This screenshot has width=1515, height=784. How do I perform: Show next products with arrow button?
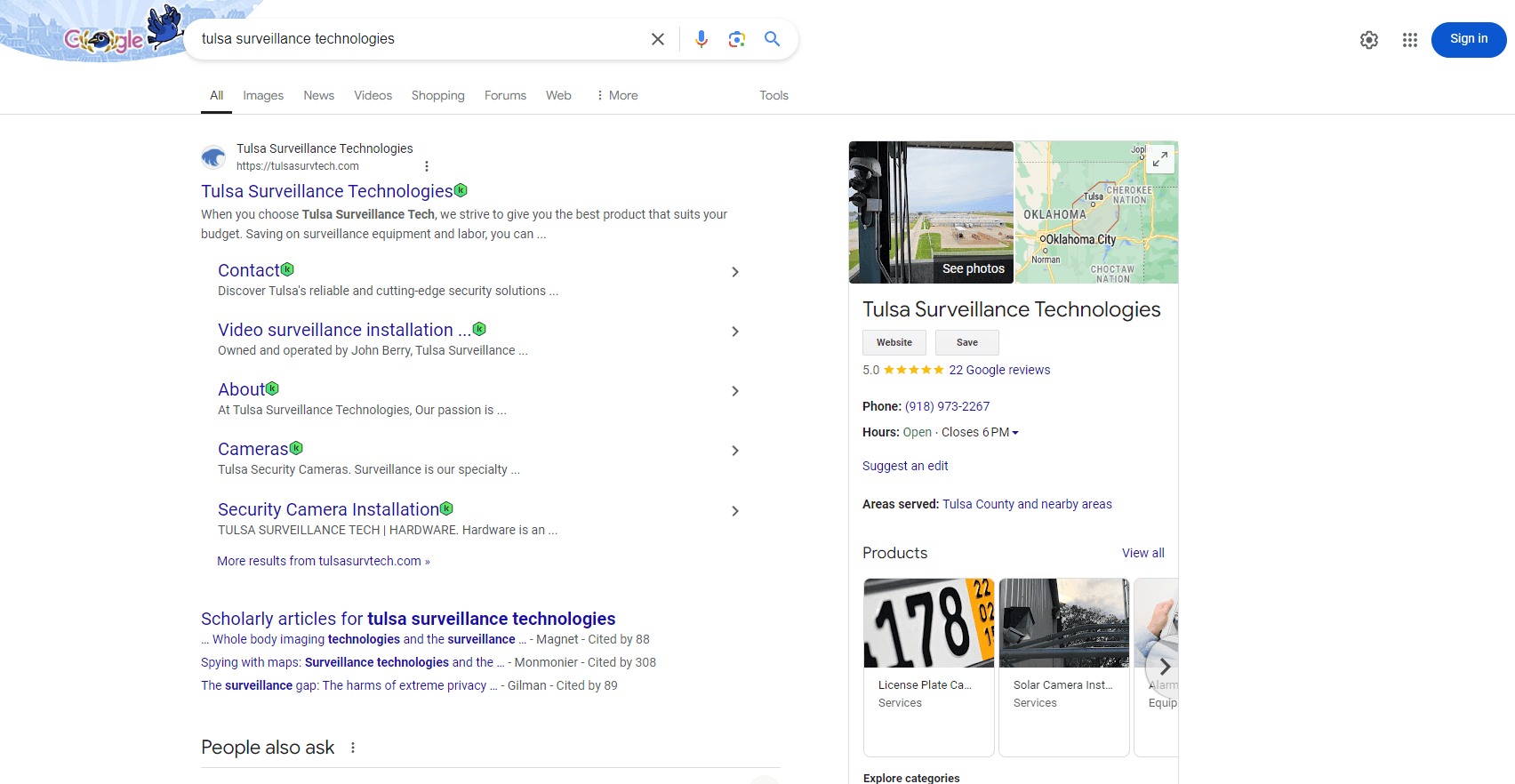pyautogui.click(x=1164, y=667)
